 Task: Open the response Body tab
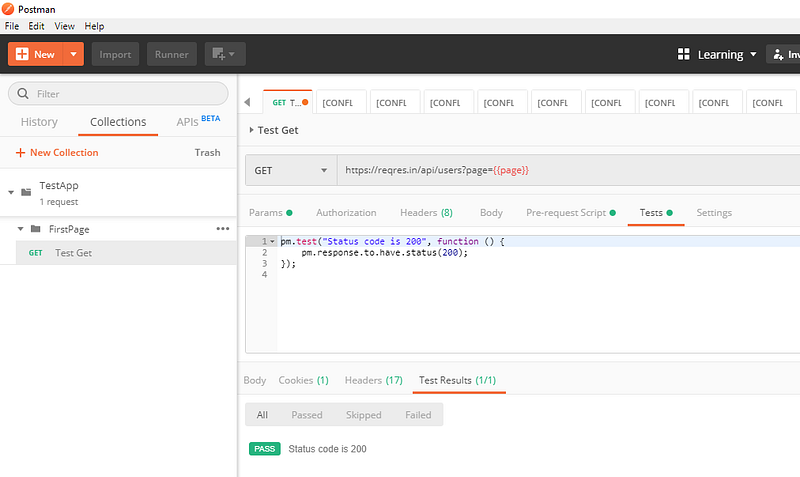click(255, 380)
